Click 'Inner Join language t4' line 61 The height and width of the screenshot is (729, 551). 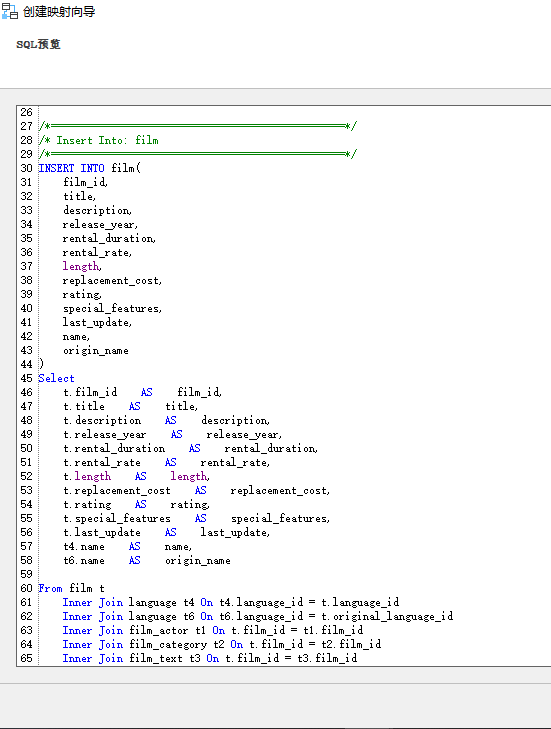[x=128, y=603]
